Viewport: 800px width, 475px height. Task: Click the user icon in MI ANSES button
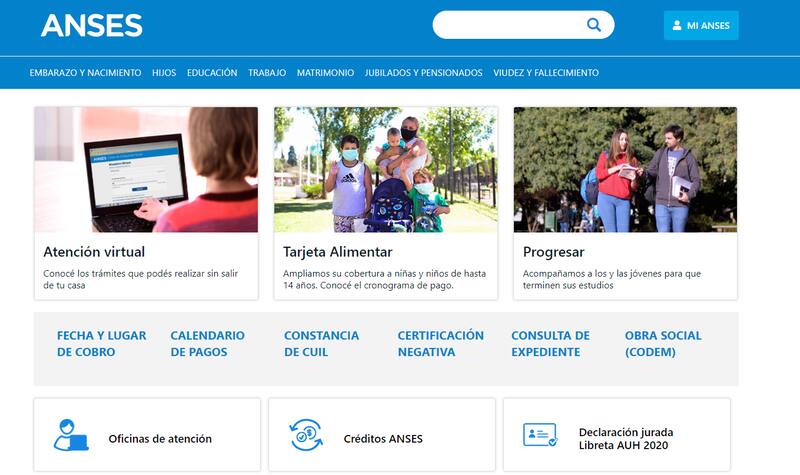tap(677, 25)
